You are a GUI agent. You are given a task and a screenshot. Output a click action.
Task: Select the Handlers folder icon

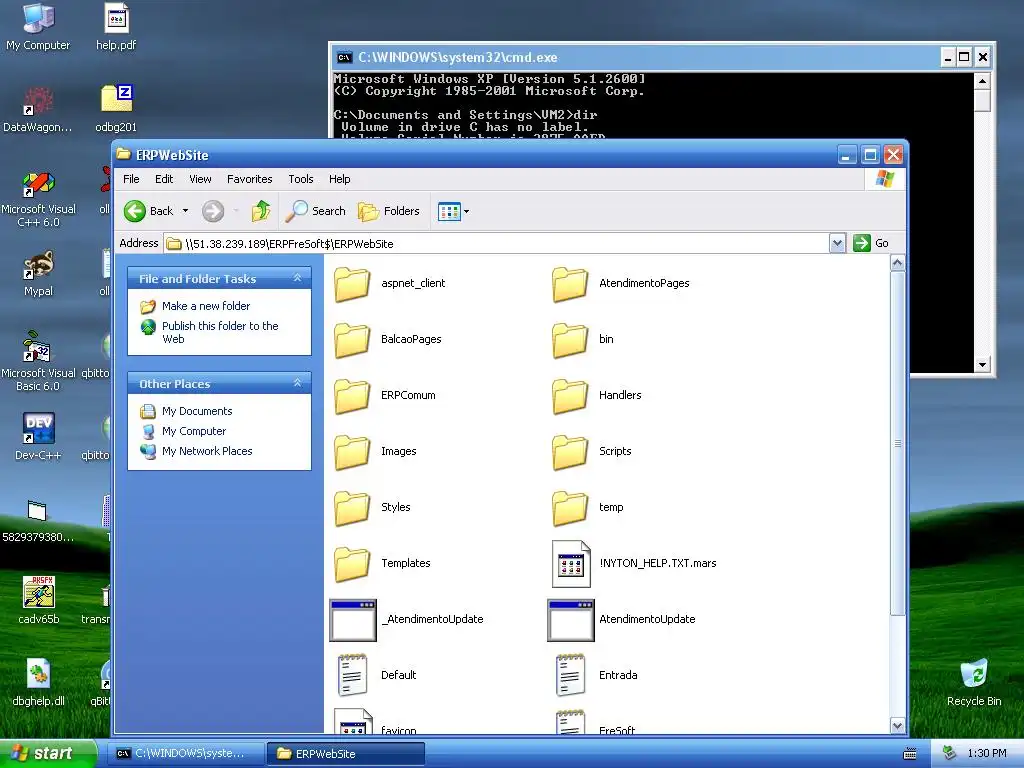[x=570, y=396]
